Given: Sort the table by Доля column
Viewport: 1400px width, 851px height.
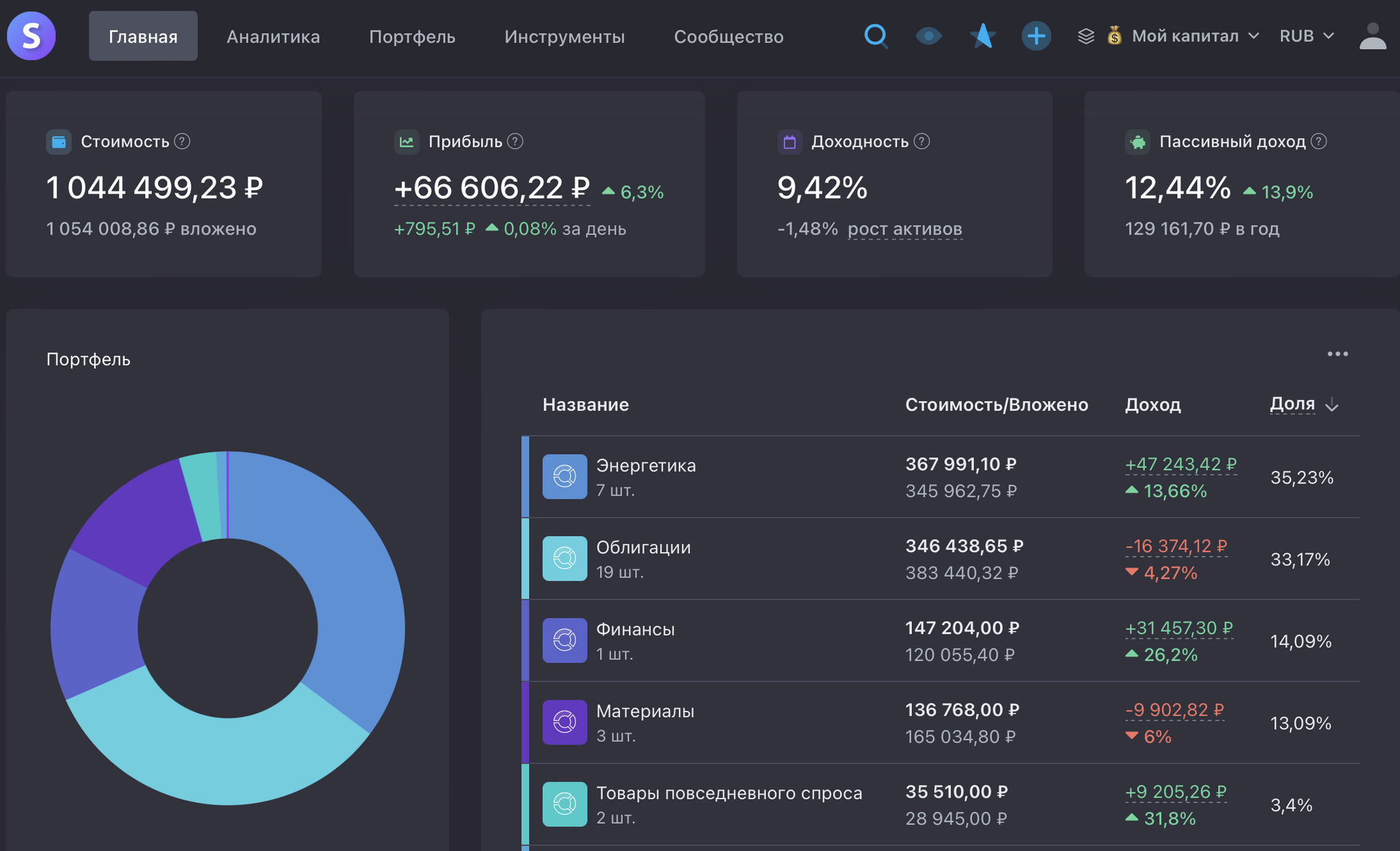Looking at the screenshot, I should 1304,405.
